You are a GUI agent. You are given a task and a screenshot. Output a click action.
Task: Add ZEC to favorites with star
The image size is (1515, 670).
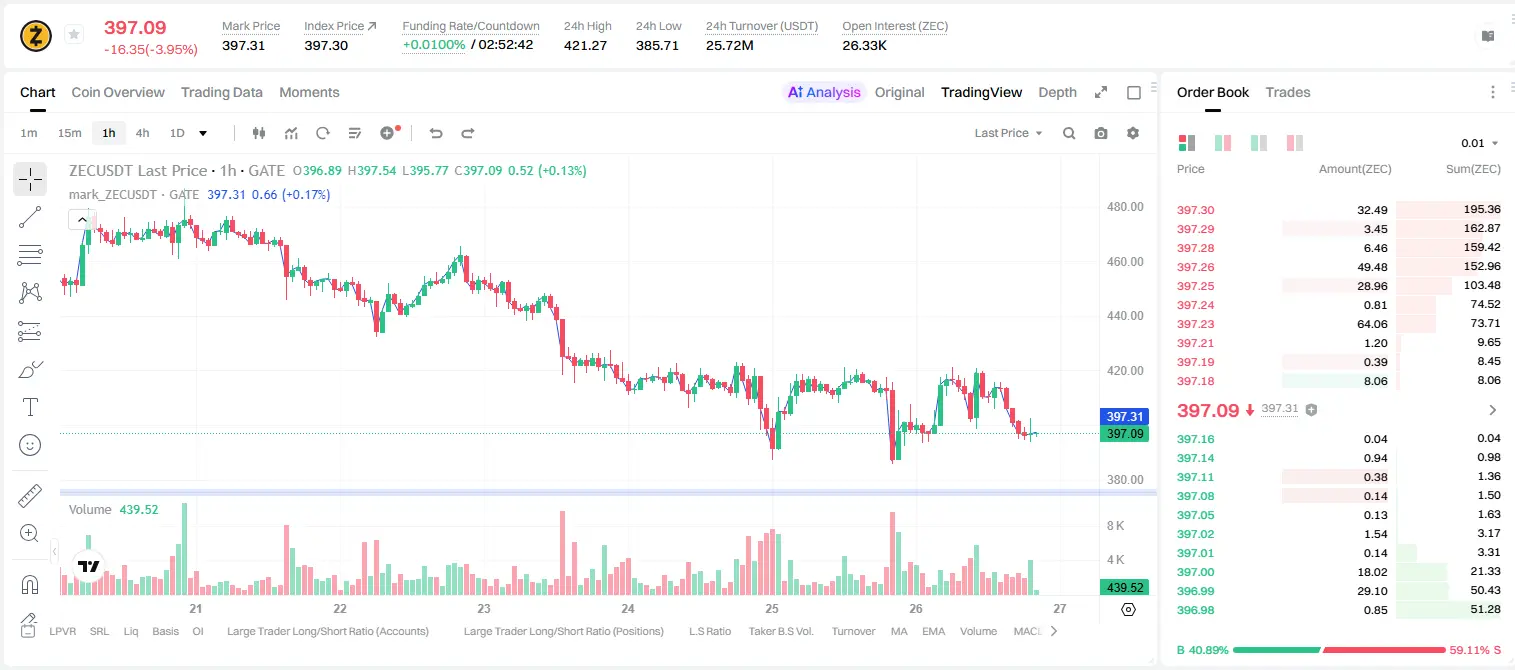(74, 35)
